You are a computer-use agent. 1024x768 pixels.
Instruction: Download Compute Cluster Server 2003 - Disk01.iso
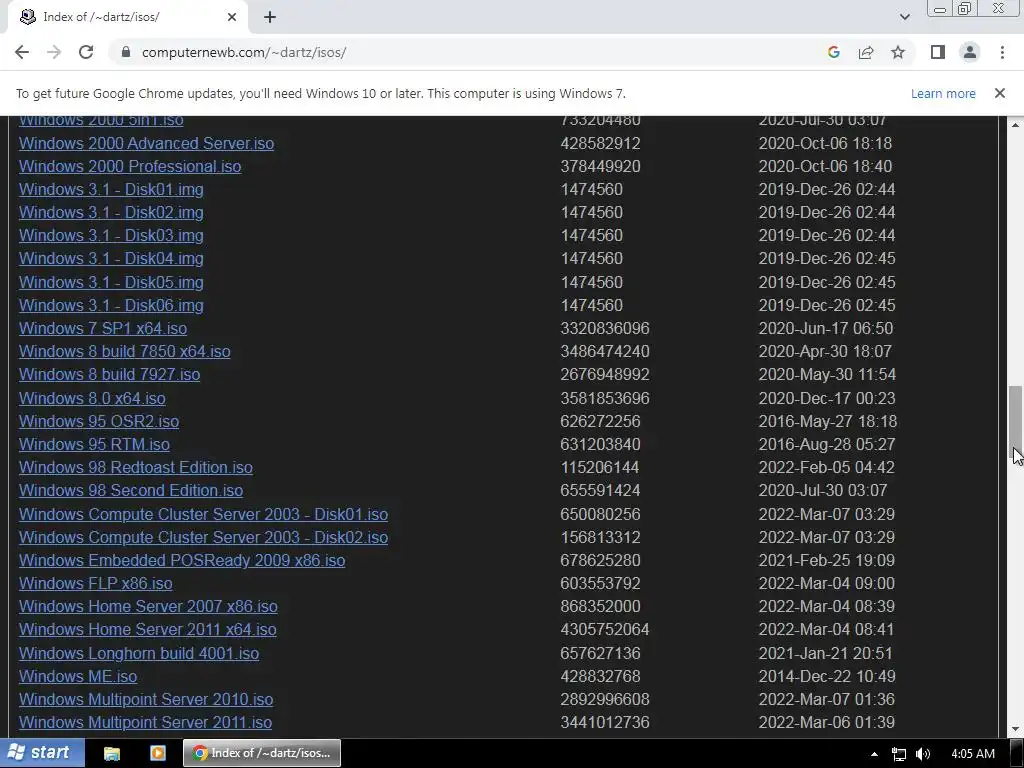click(x=203, y=514)
